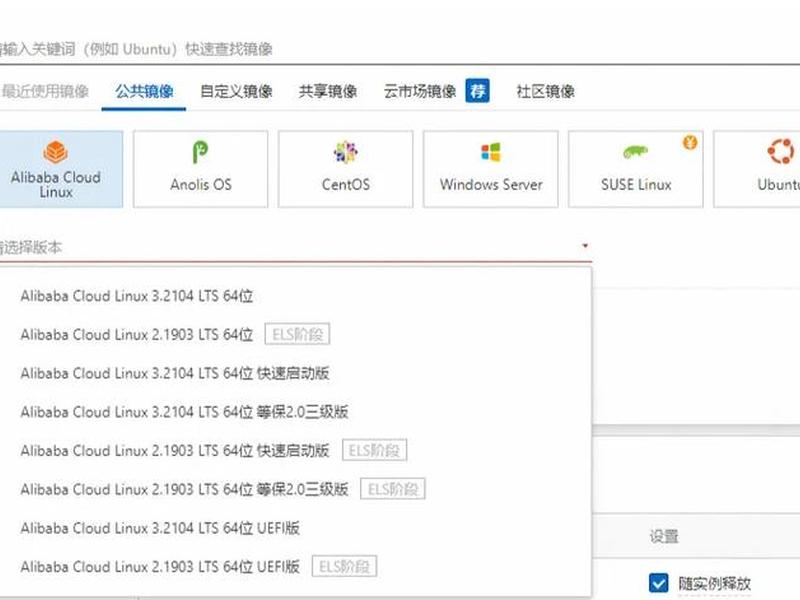The image size is (800, 600).
Task: Select the Windows Server image card
Action: (491, 169)
